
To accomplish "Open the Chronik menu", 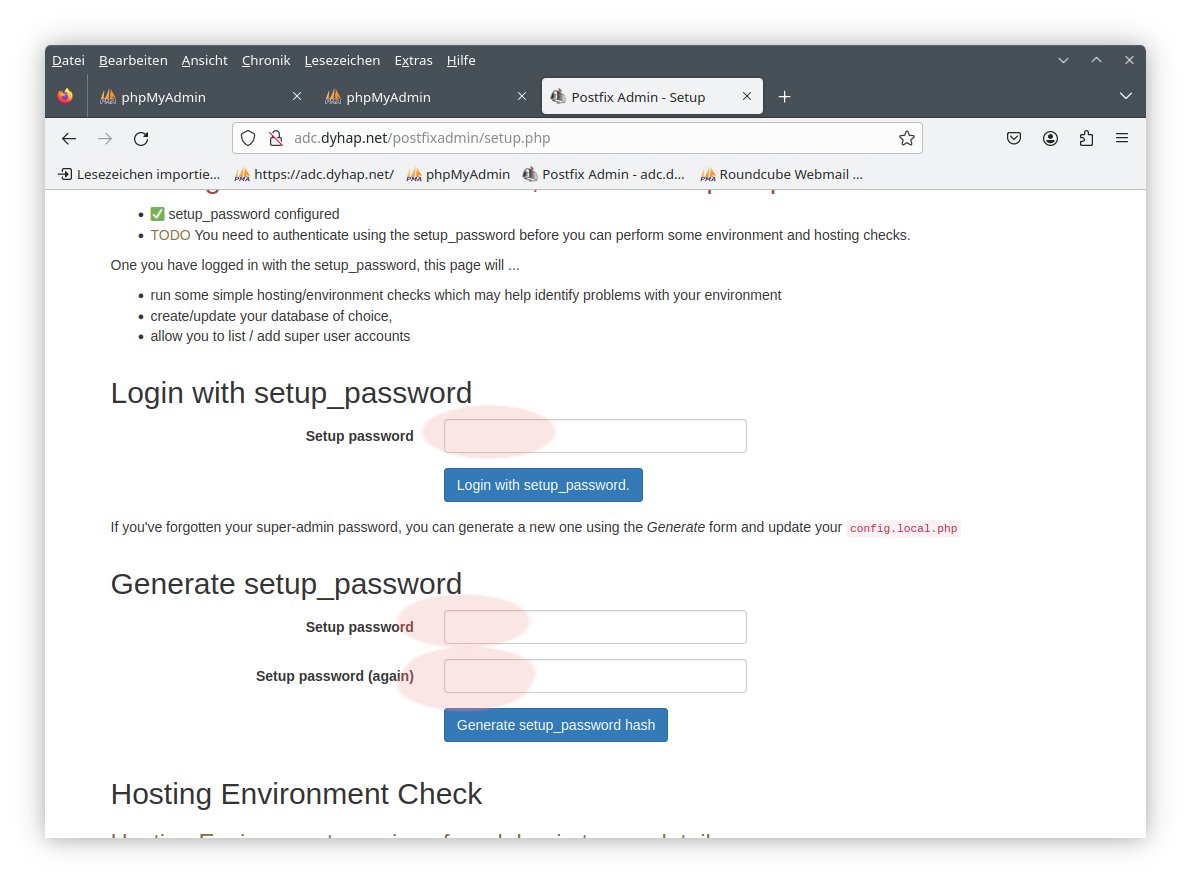I will [266, 61].
